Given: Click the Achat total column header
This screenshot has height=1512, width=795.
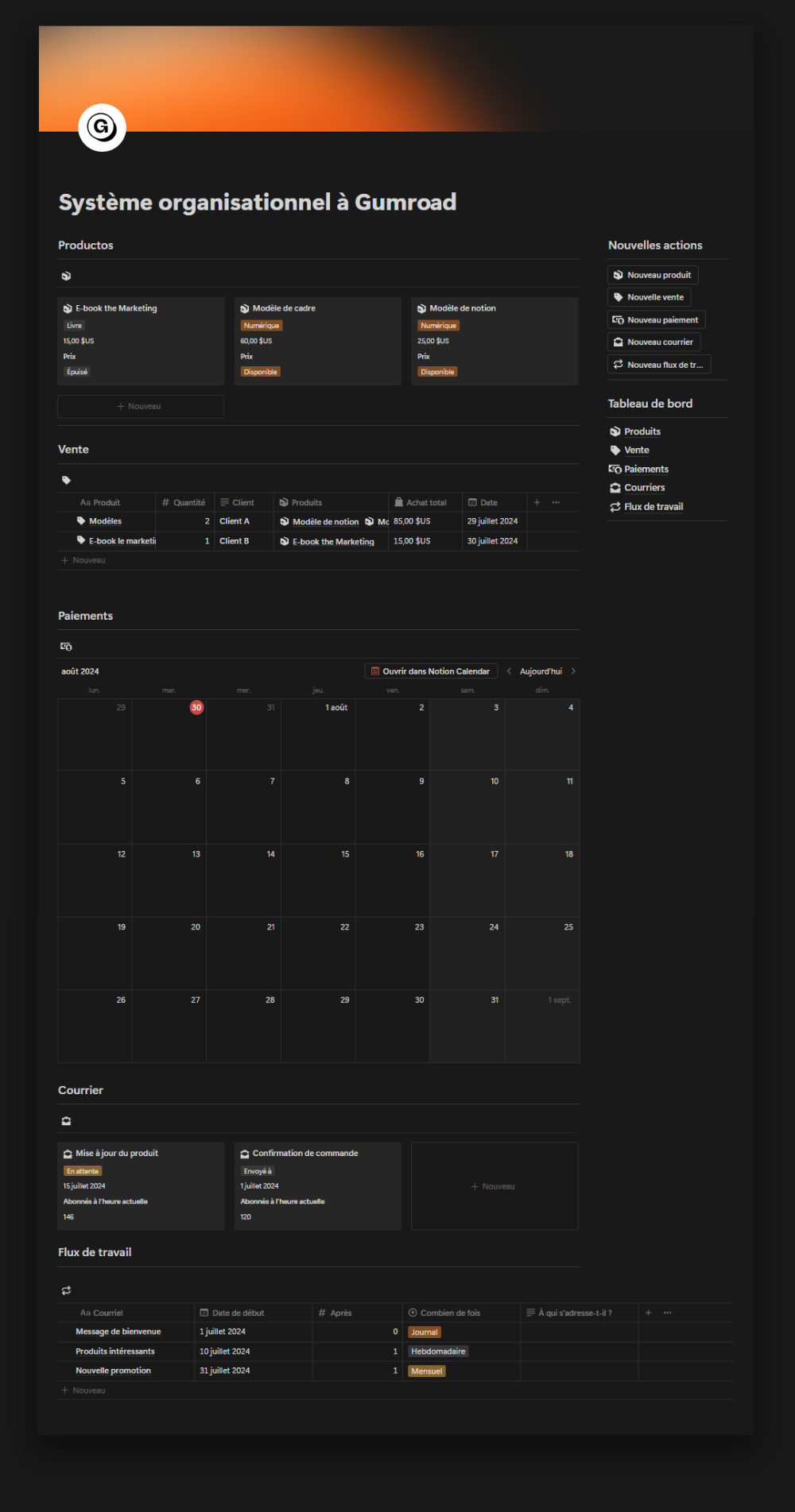Looking at the screenshot, I should (425, 502).
